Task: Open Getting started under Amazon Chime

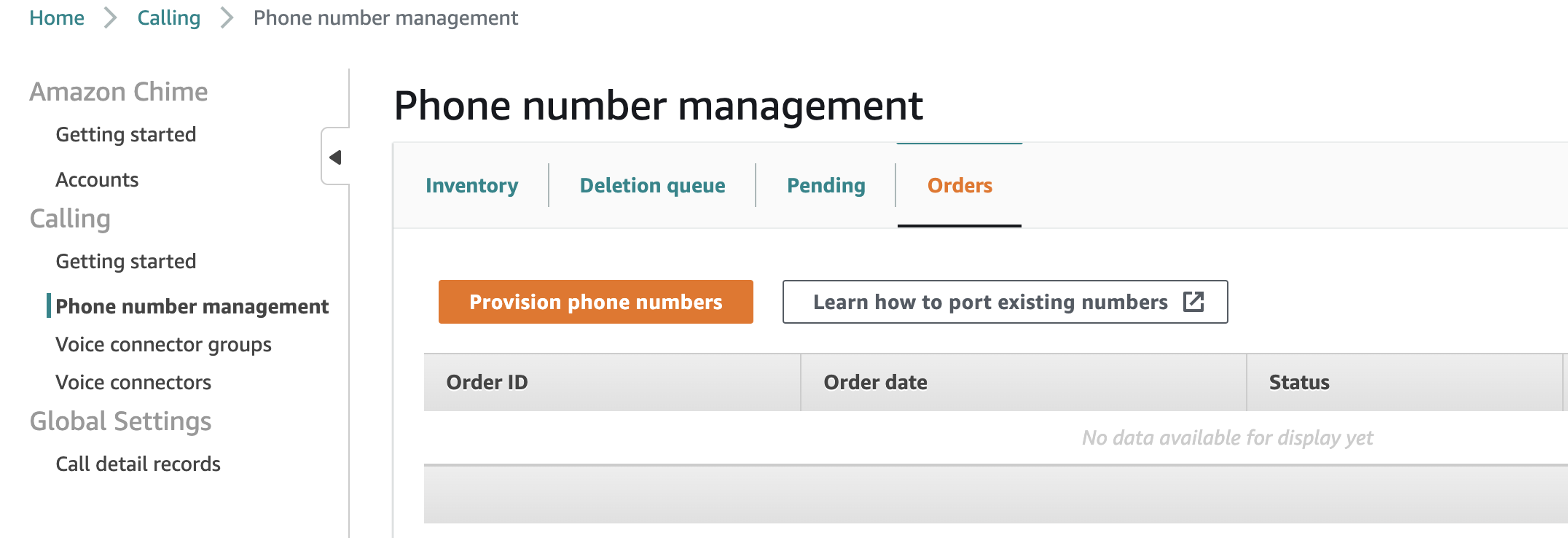Action: [126, 134]
